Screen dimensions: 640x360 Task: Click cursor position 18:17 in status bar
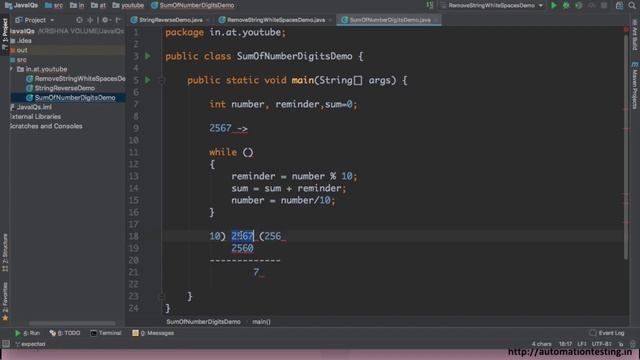(x=565, y=344)
